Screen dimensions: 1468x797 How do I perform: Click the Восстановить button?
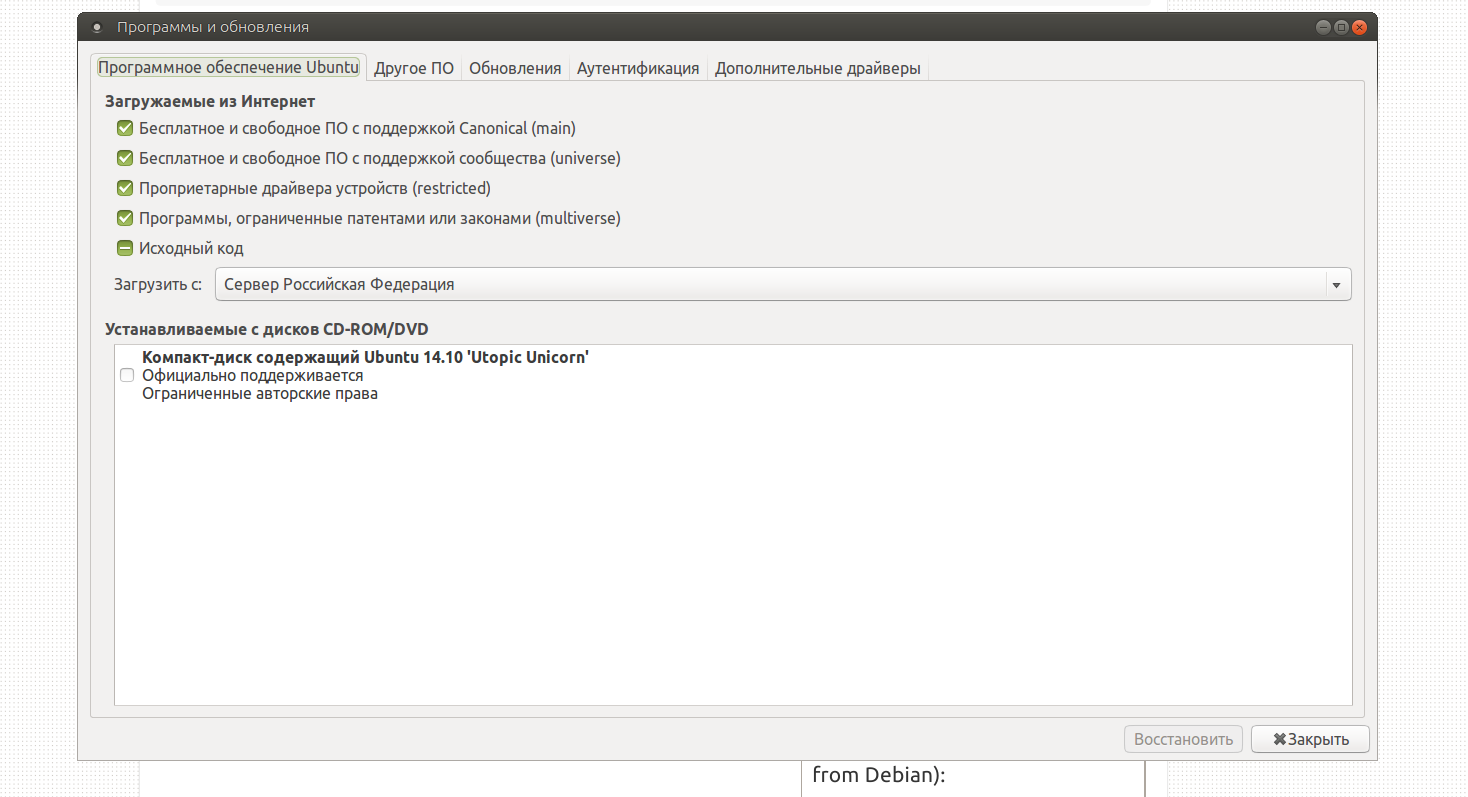tap(1184, 739)
